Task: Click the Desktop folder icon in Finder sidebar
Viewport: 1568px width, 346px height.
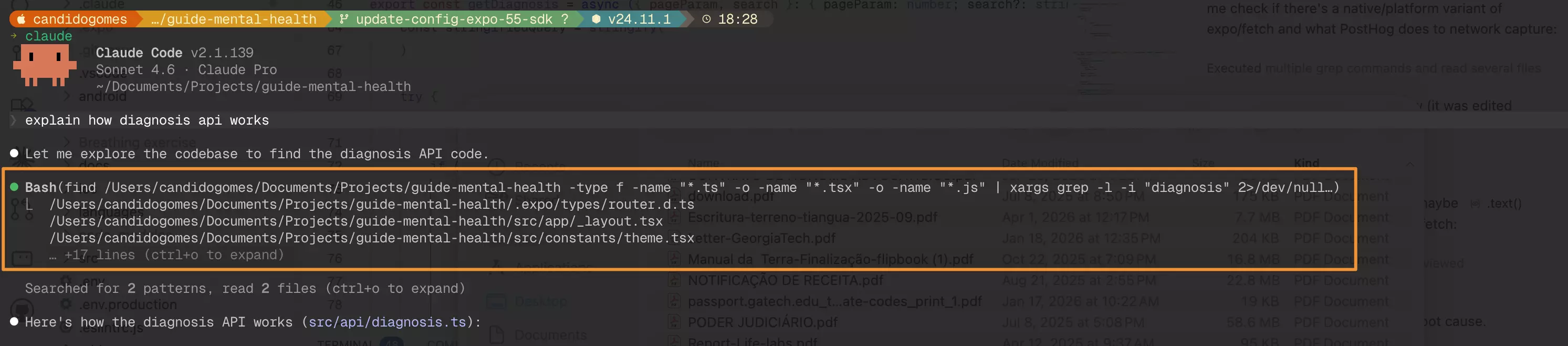Action: 496,301
